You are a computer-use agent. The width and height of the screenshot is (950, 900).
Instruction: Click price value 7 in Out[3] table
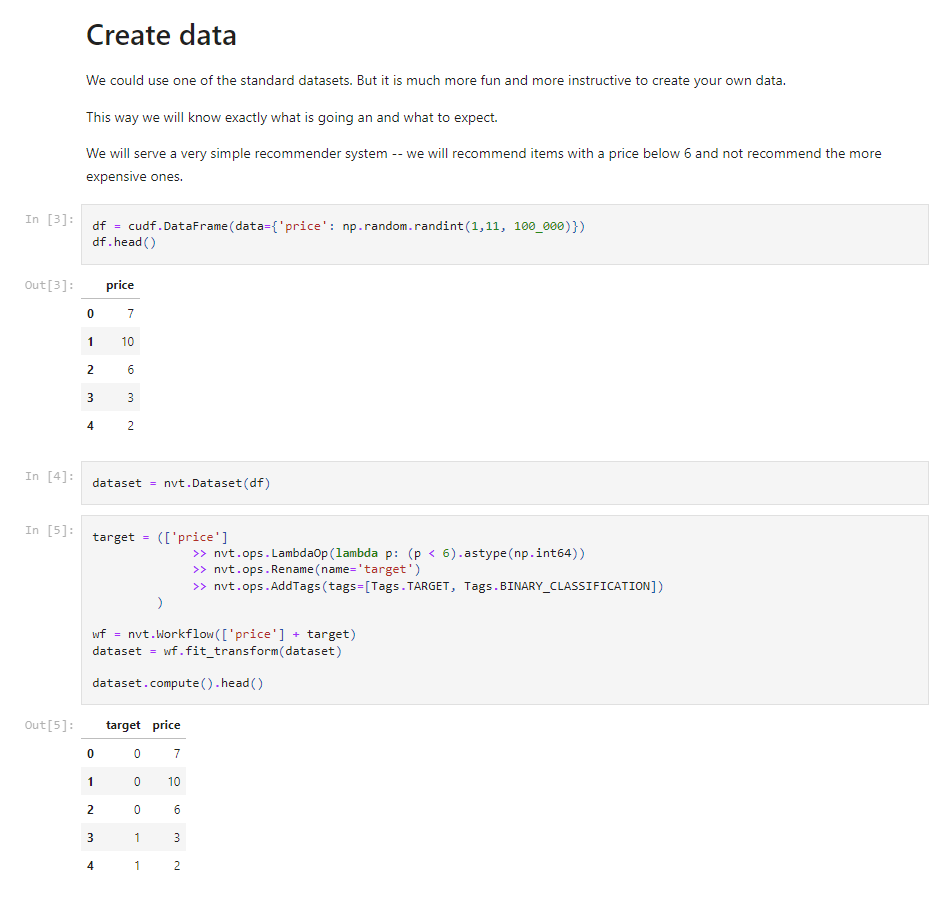coord(130,313)
